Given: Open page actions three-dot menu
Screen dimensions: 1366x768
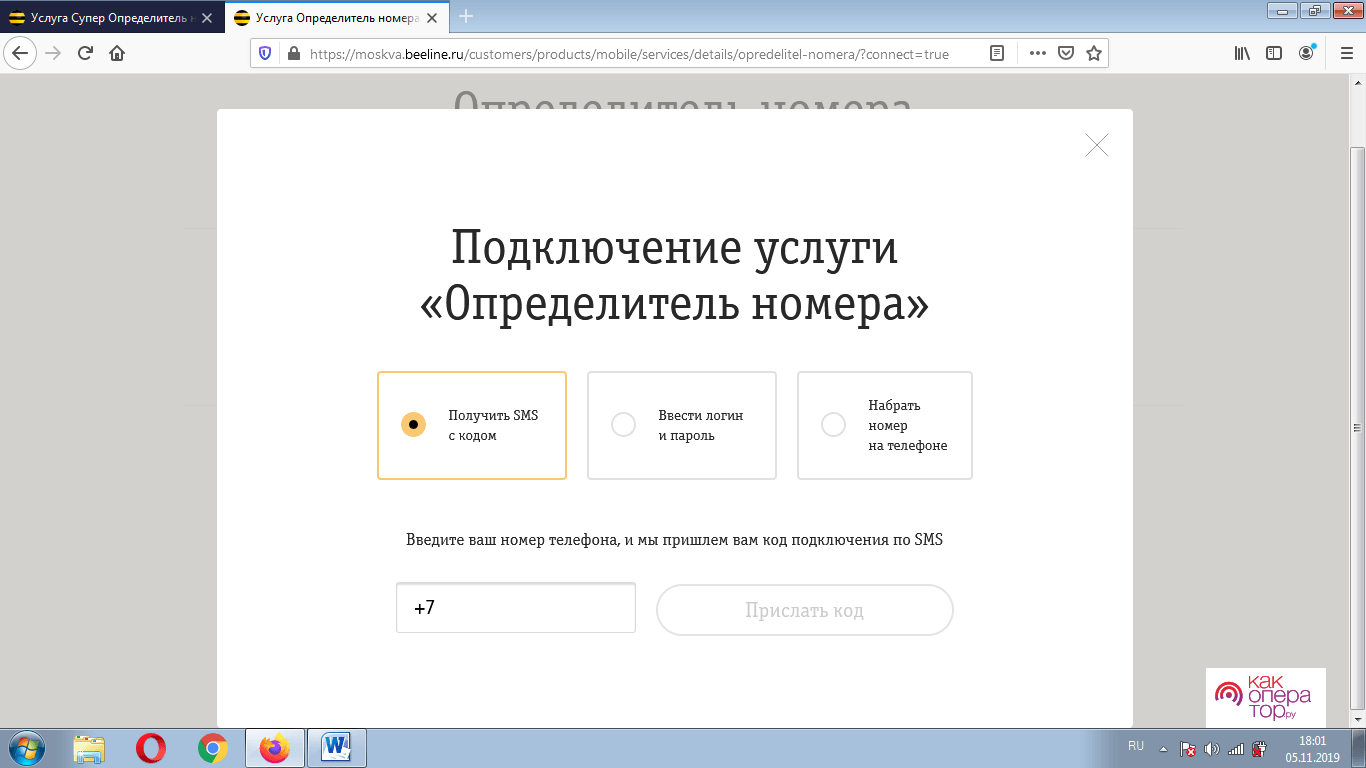Looking at the screenshot, I should click(1038, 54).
